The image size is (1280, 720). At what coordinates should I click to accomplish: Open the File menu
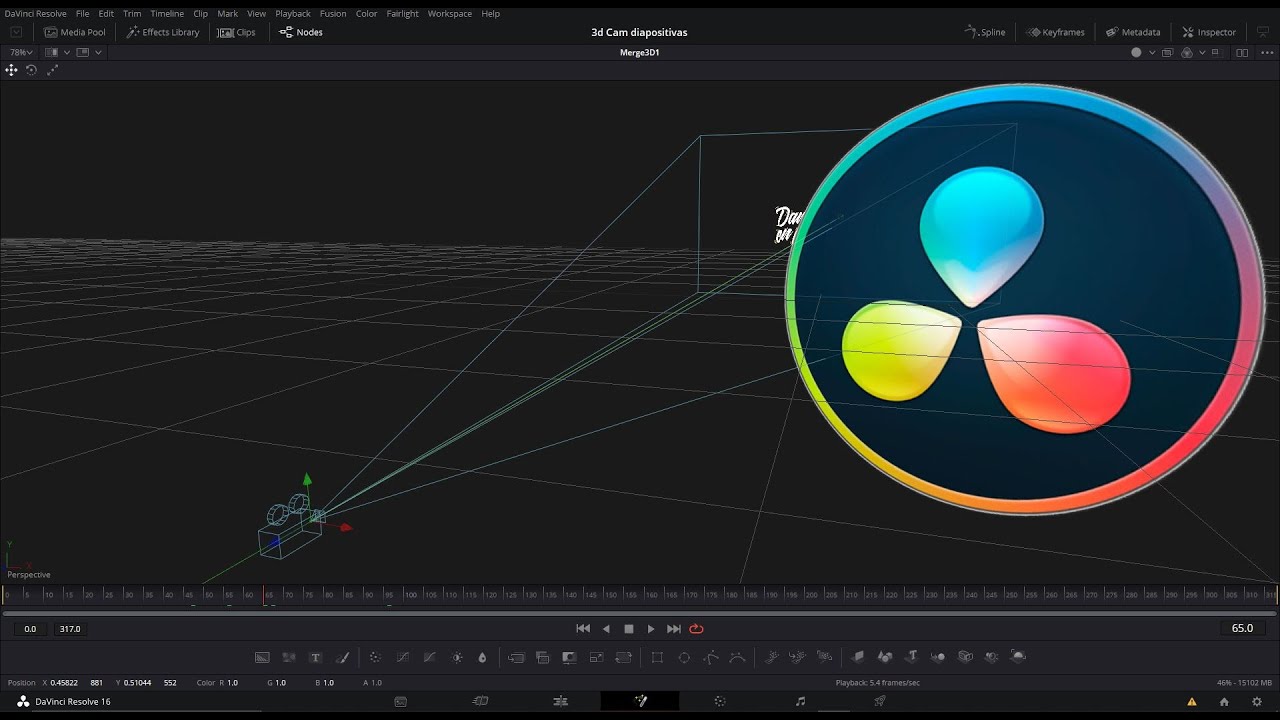(x=83, y=14)
